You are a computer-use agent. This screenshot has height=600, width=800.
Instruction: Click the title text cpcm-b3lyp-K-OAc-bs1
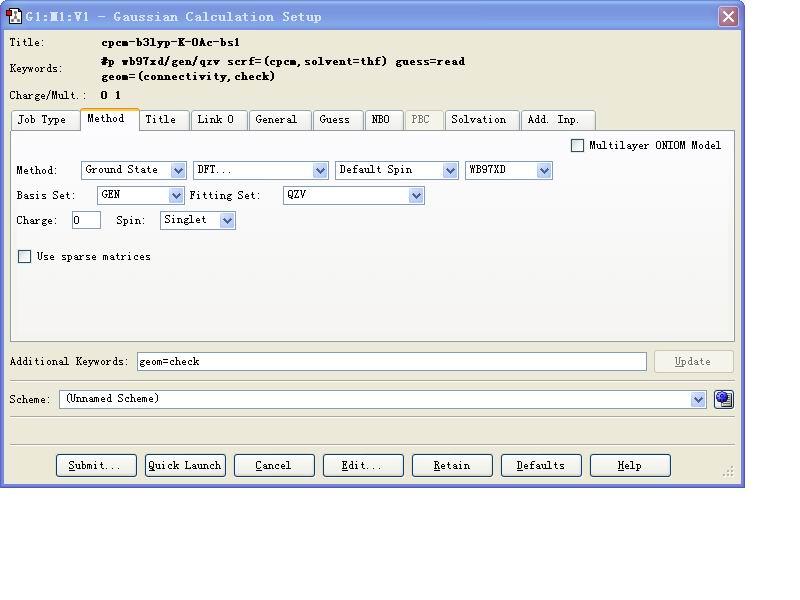170,42
